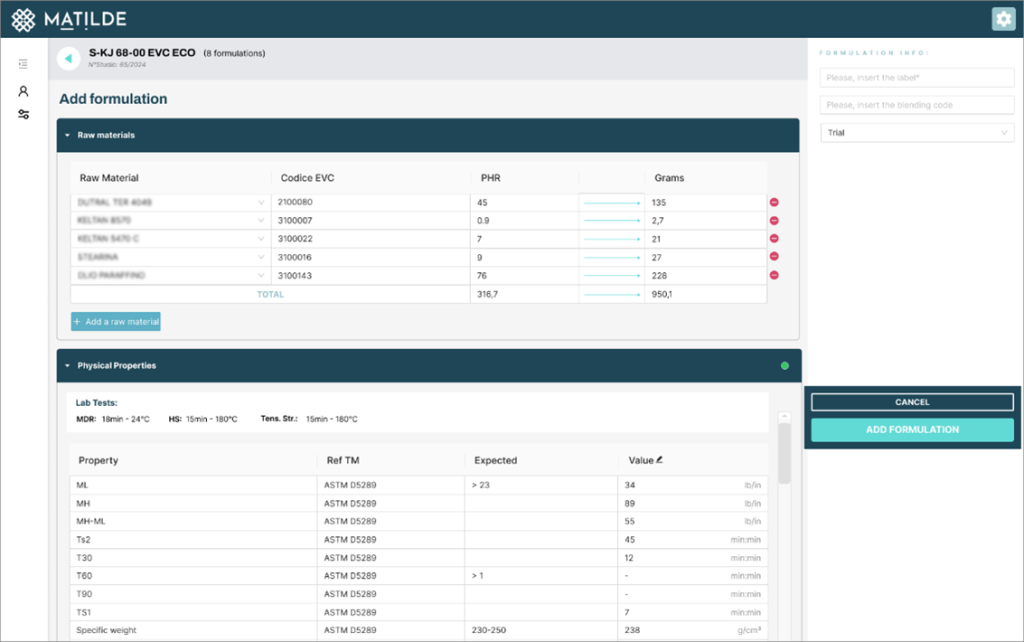
Task: Click the MATILDE logo
Action: point(68,19)
